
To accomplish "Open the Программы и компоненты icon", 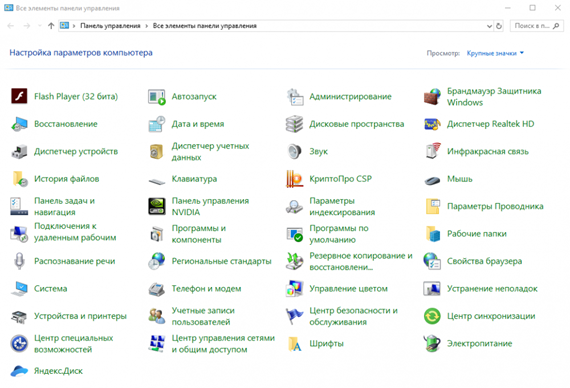I will point(157,234).
